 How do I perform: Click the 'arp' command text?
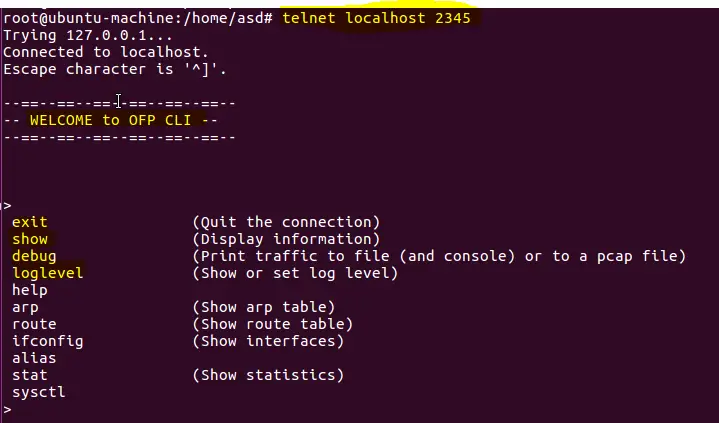25,307
